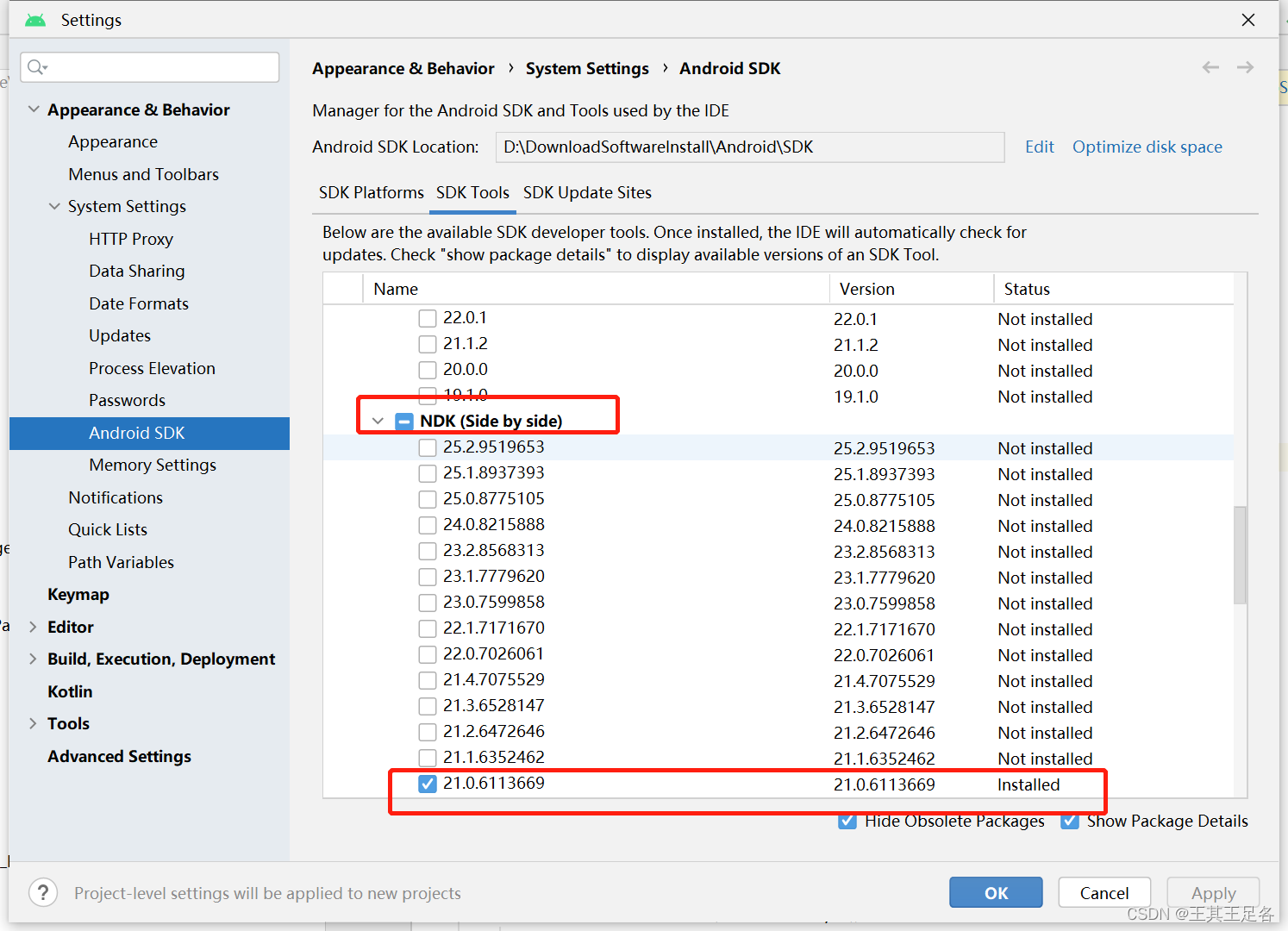
Task: Click the Version column header
Action: pyautogui.click(x=911, y=289)
